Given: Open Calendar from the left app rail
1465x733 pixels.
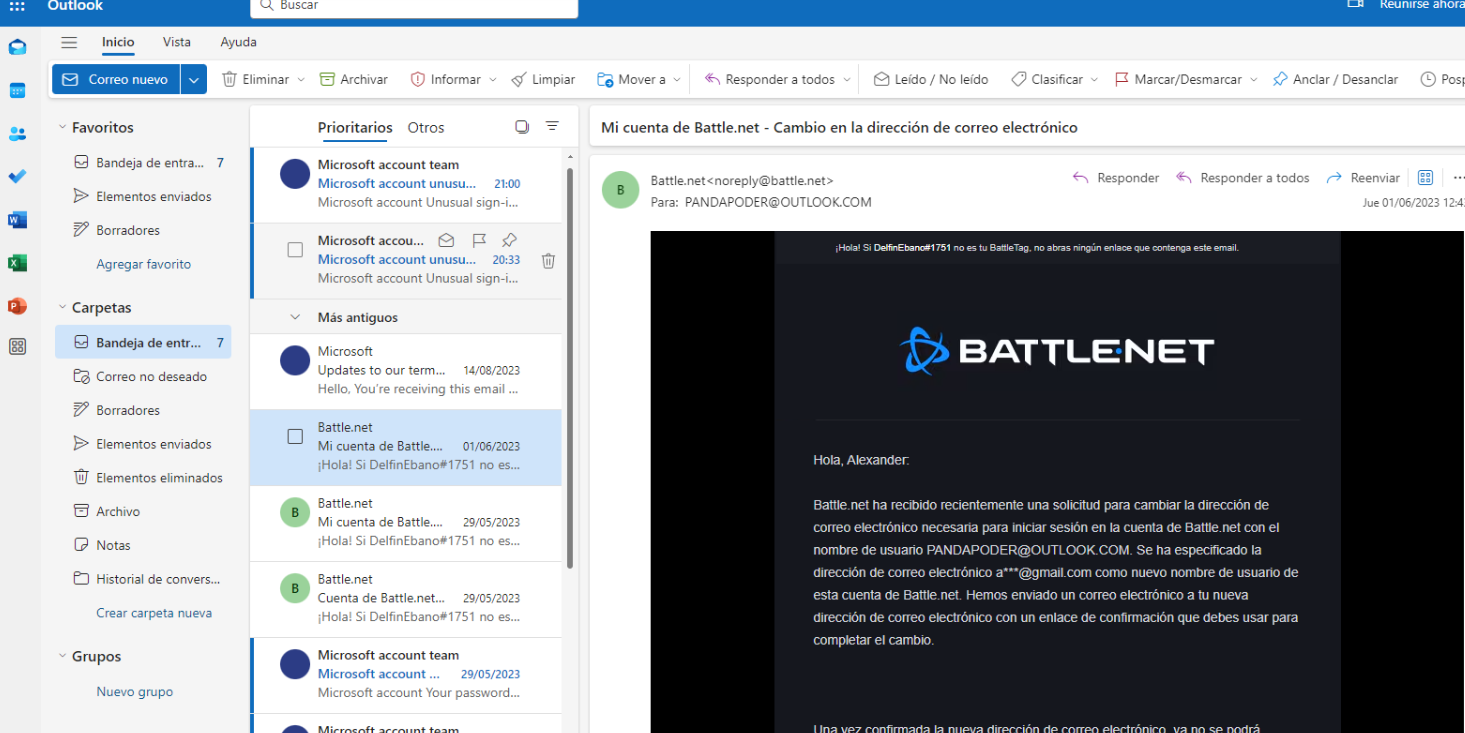Looking at the screenshot, I should [17, 90].
